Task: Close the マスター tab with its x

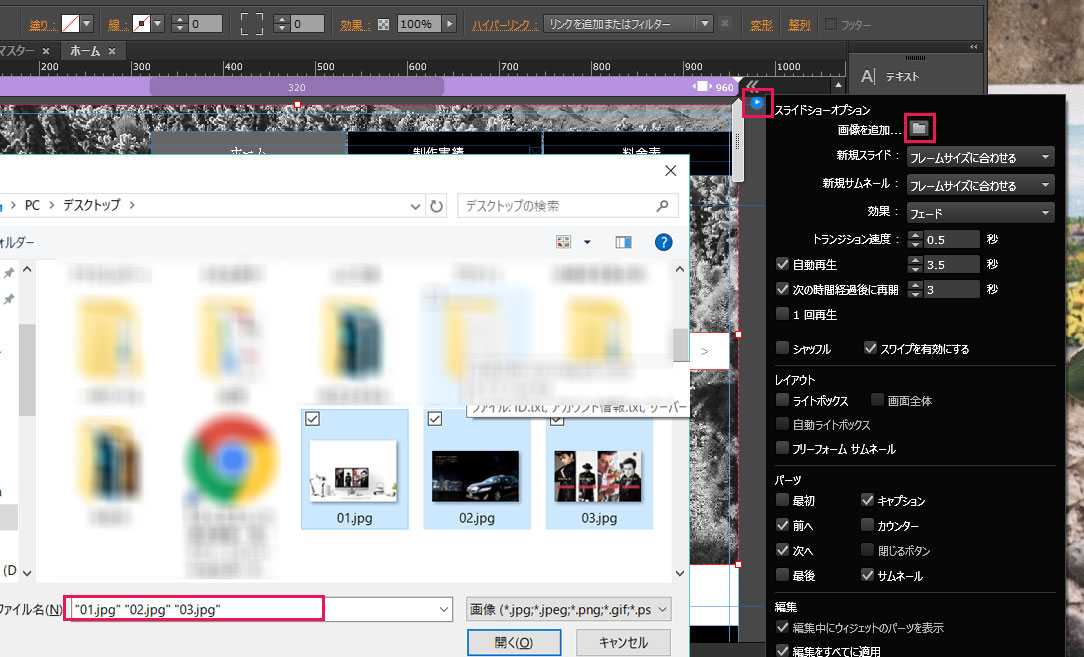Action: tap(46, 51)
